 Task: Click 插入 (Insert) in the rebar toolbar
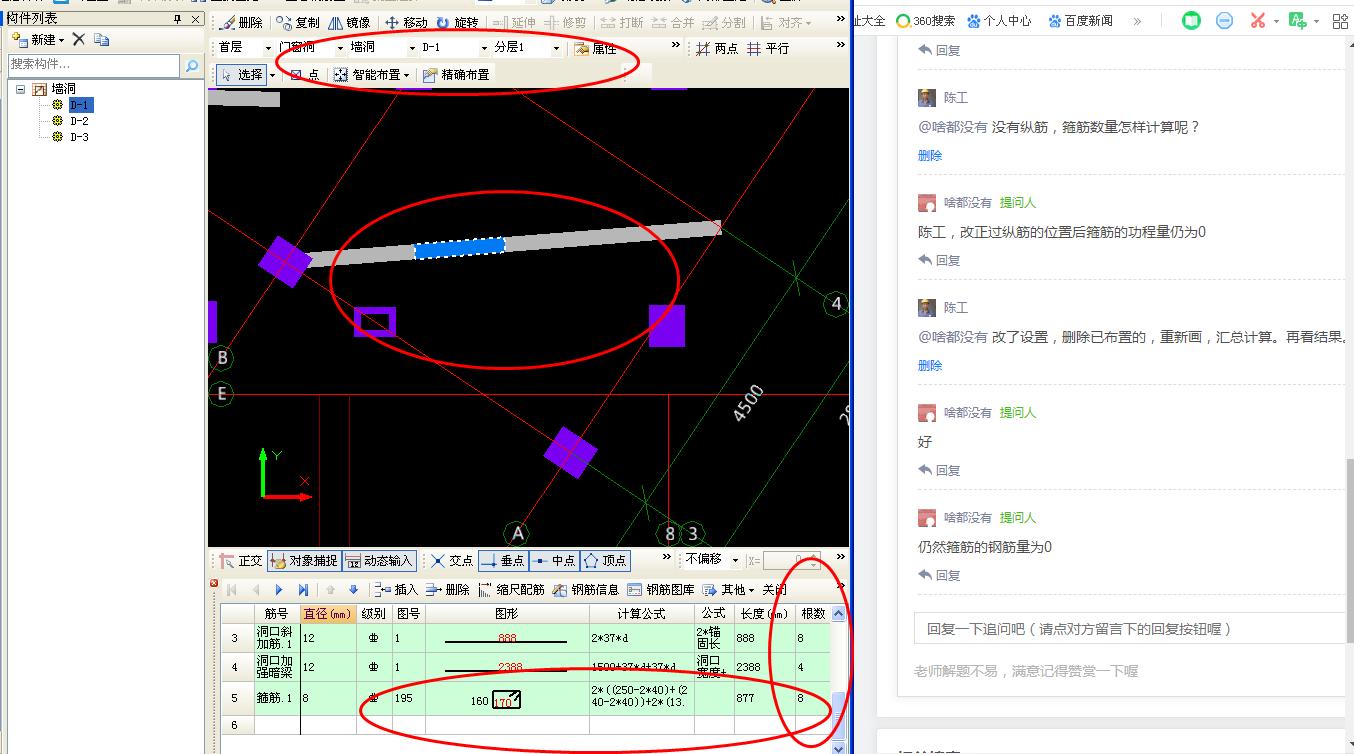tap(396, 589)
